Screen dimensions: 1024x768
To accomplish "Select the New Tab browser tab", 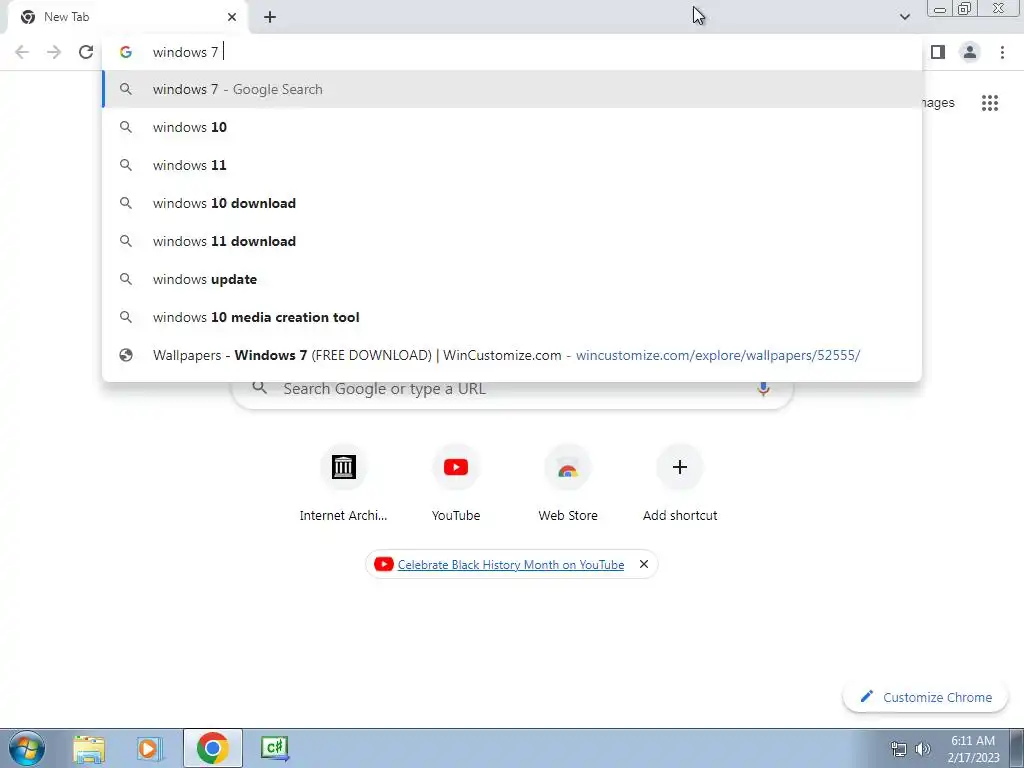I will [x=127, y=17].
